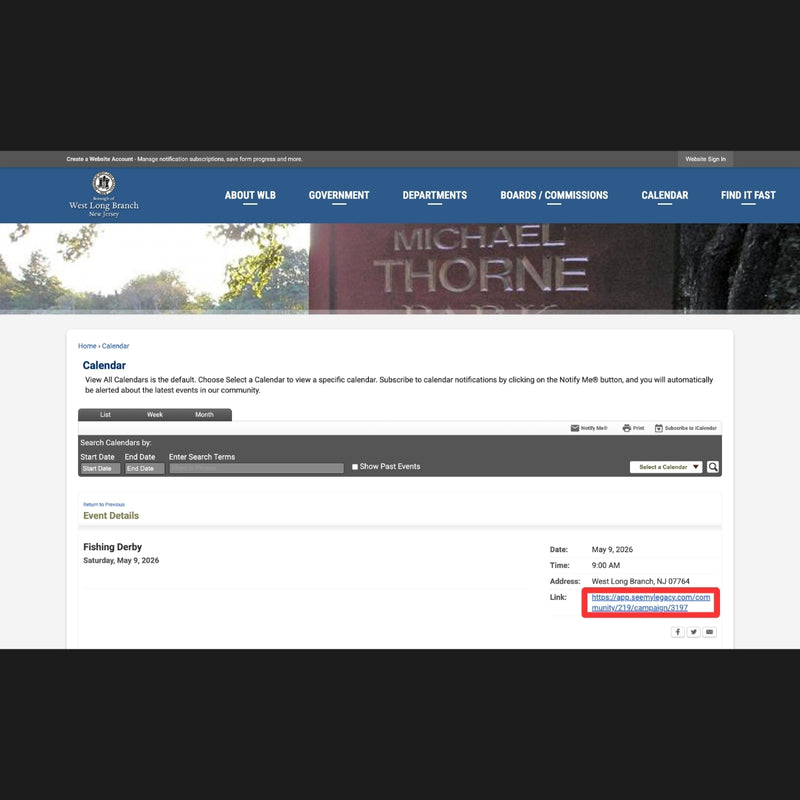Click the End Date input field
800x800 pixels.
tap(145, 468)
